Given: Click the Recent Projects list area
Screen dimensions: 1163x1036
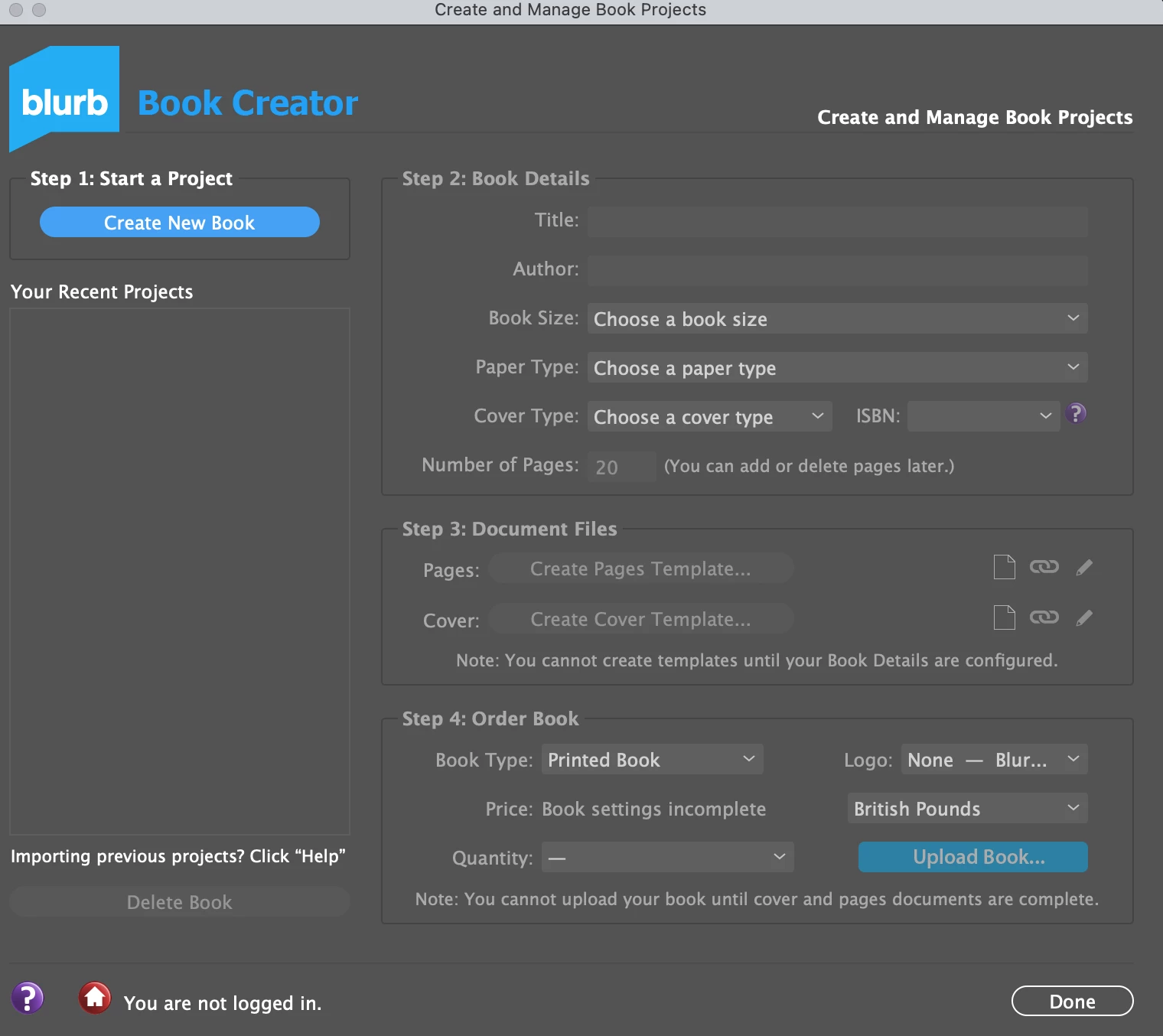Looking at the screenshot, I should point(180,572).
